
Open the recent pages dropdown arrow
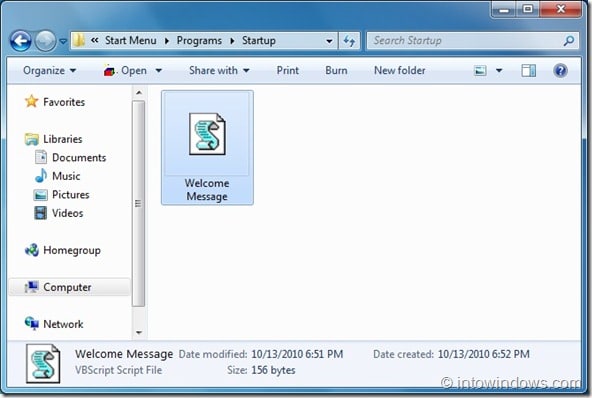pyautogui.click(x=63, y=41)
